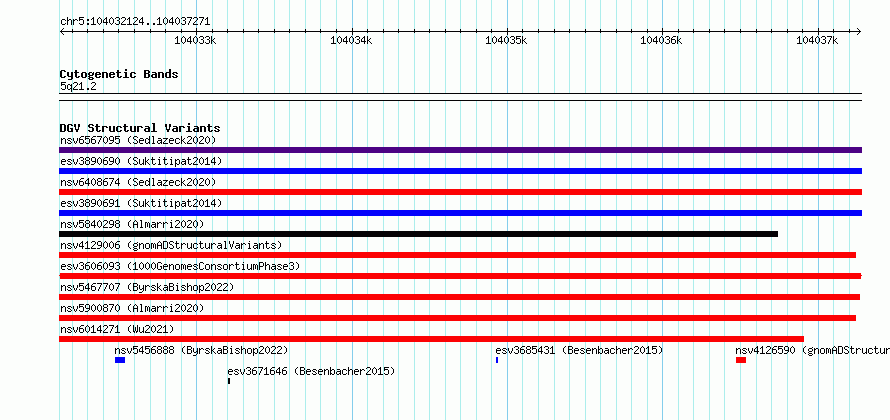This screenshot has height=420, width=890.
Task: Select the nsv5467707 red variant bar
Action: tap(459, 297)
